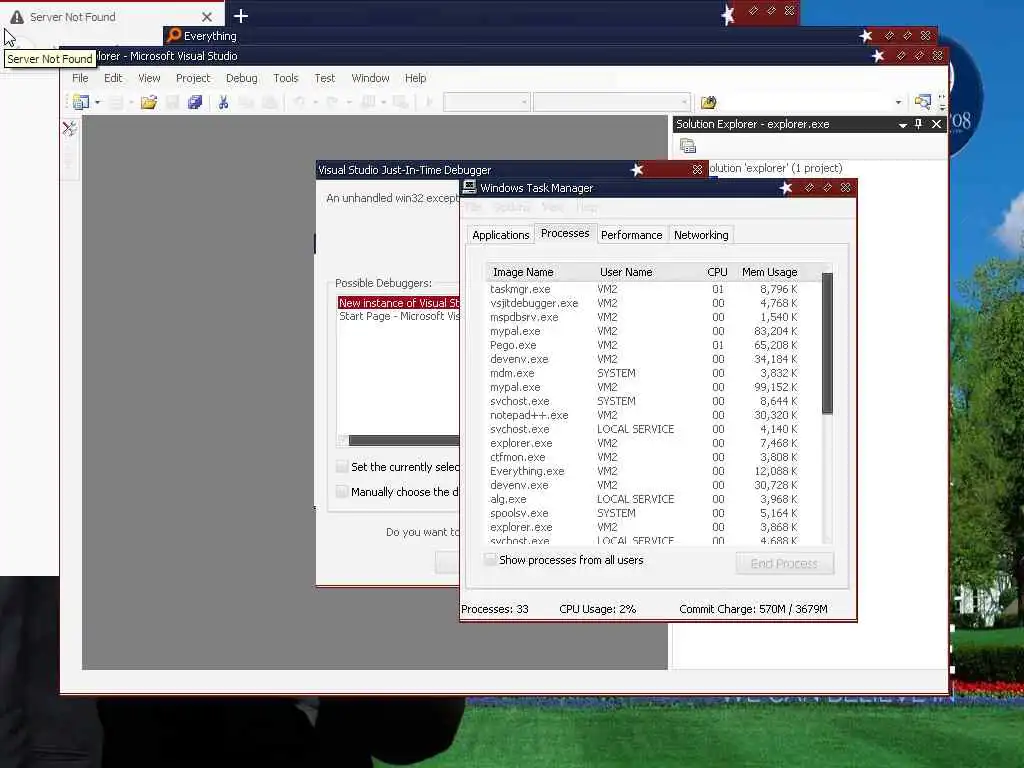Image resolution: width=1024 pixels, height=768 pixels.
Task: Click the Save All icon in toolbar
Action: click(x=195, y=102)
